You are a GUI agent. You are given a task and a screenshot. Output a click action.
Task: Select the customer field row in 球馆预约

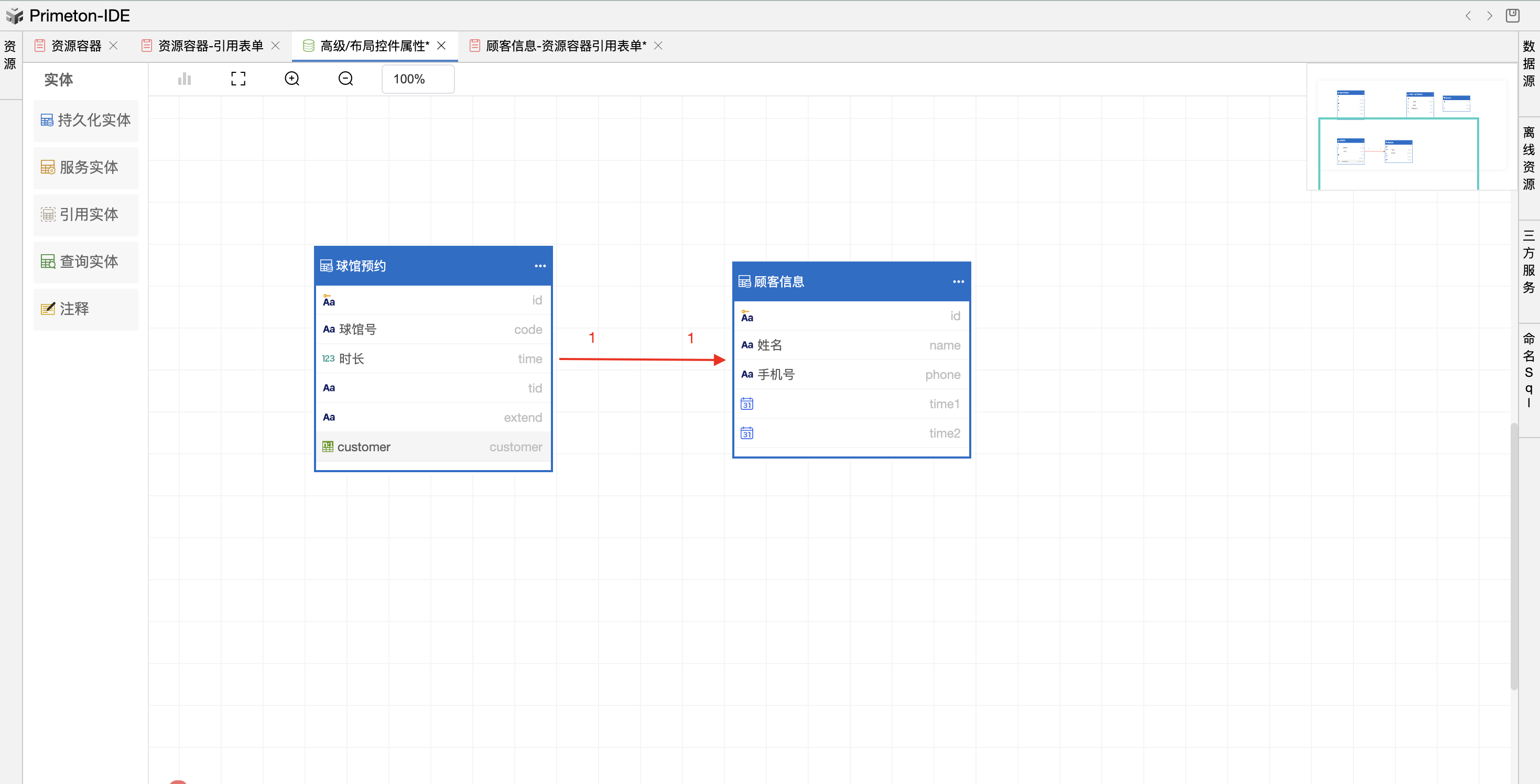432,447
